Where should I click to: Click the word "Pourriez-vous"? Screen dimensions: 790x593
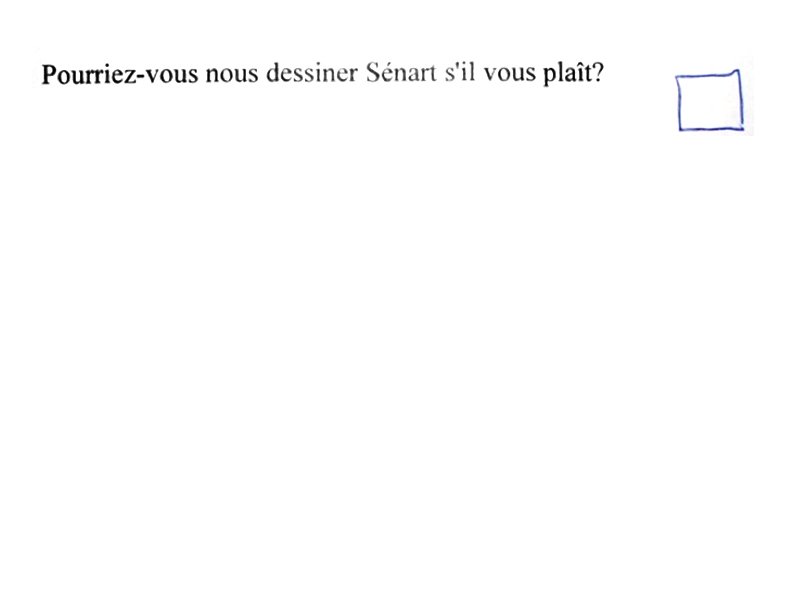pyautogui.click(x=119, y=74)
